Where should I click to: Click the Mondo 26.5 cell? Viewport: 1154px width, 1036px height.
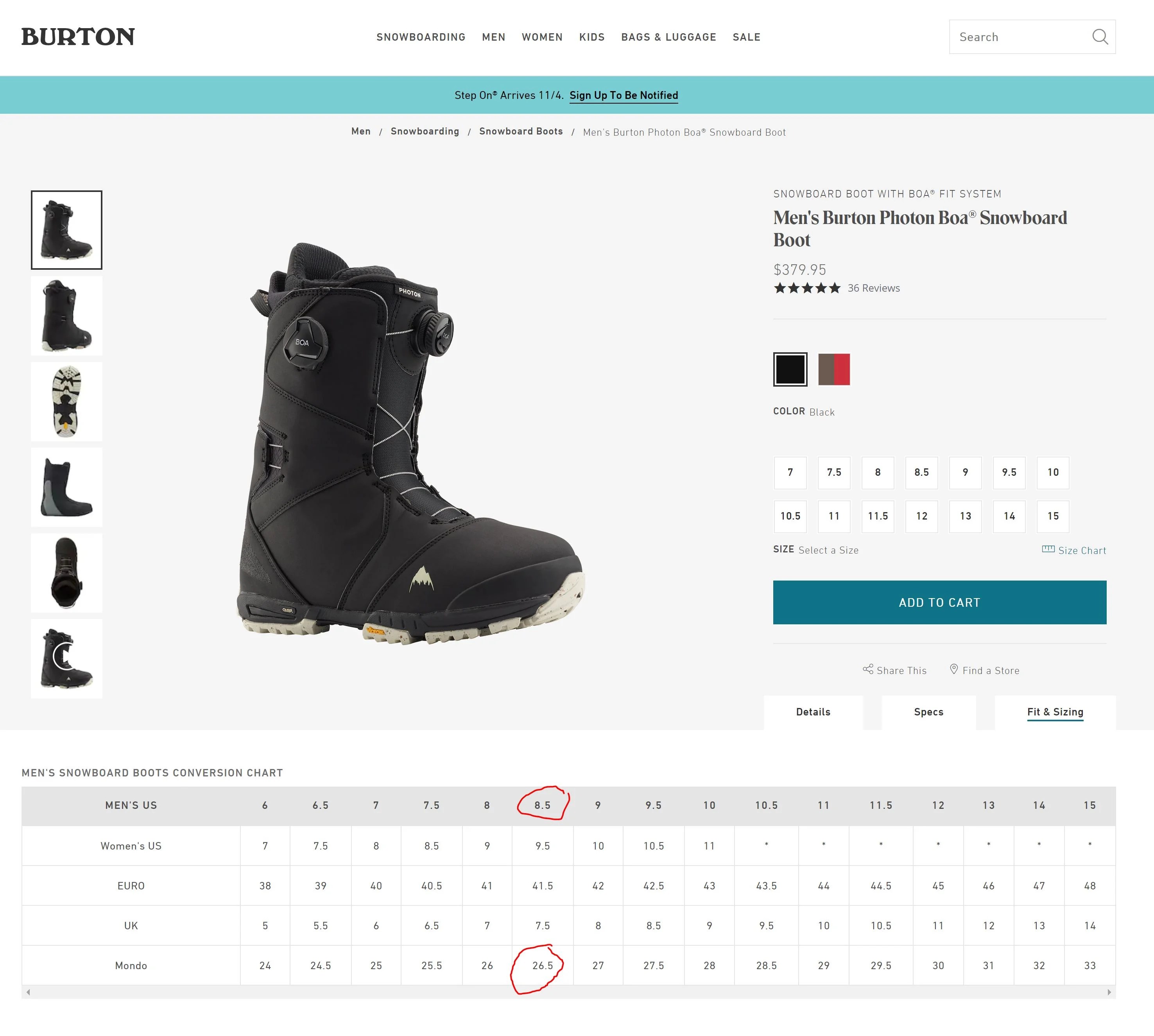543,965
